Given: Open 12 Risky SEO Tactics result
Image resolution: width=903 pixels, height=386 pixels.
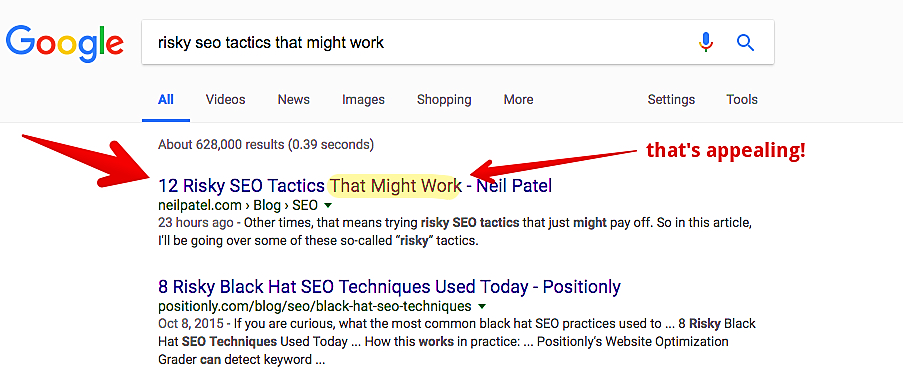Looking at the screenshot, I should [355, 186].
